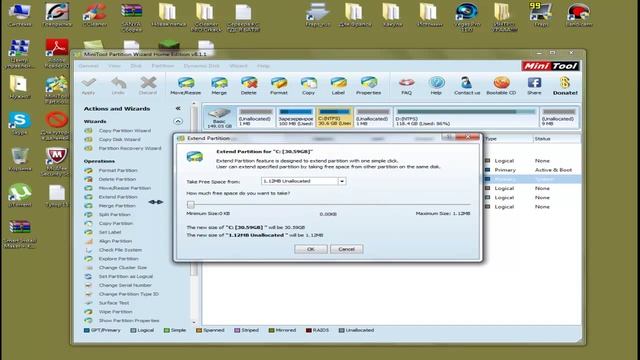Open partition Properties from the toolbar

pos(369,86)
